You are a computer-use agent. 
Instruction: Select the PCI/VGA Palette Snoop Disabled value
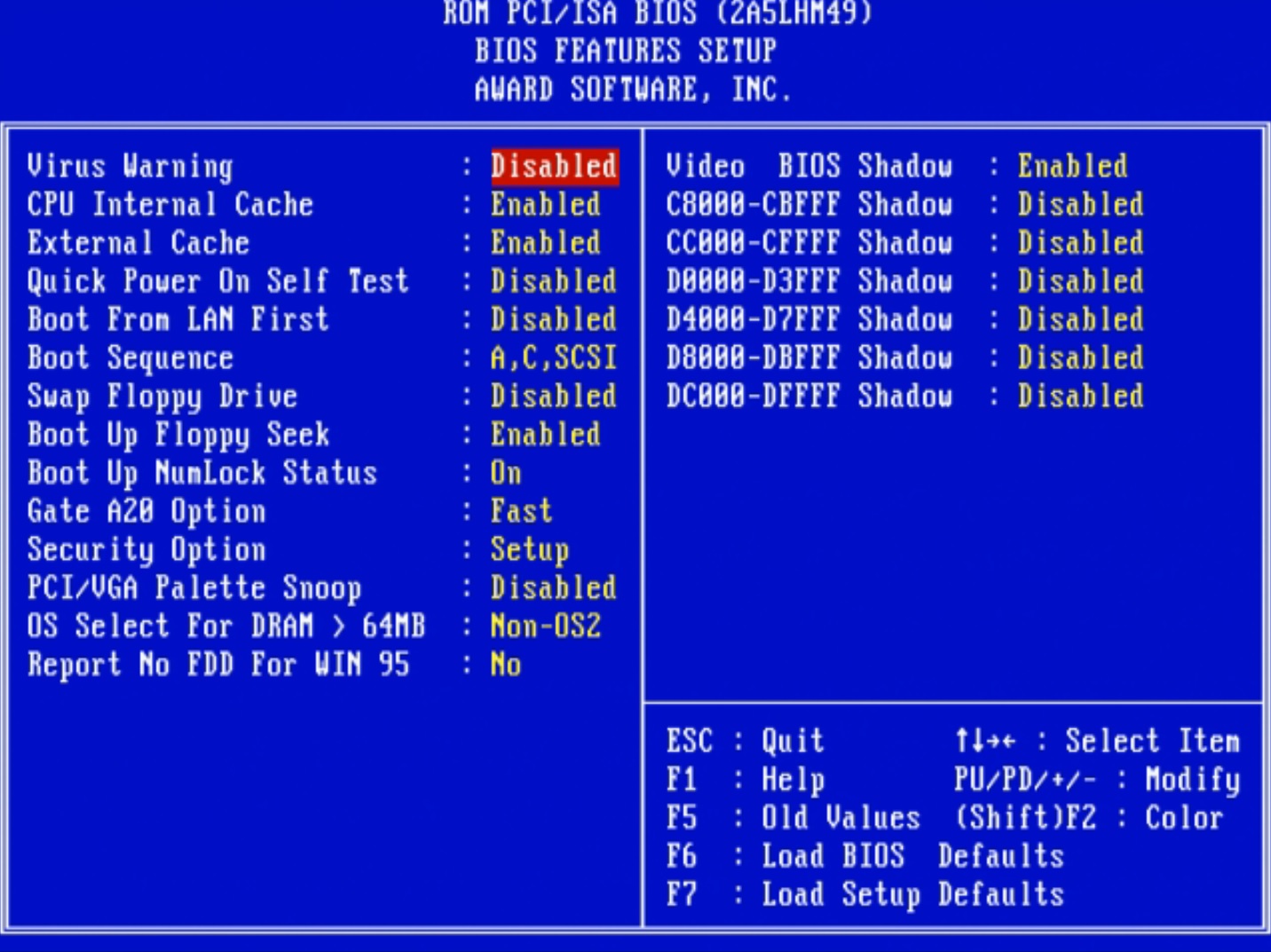(554, 587)
